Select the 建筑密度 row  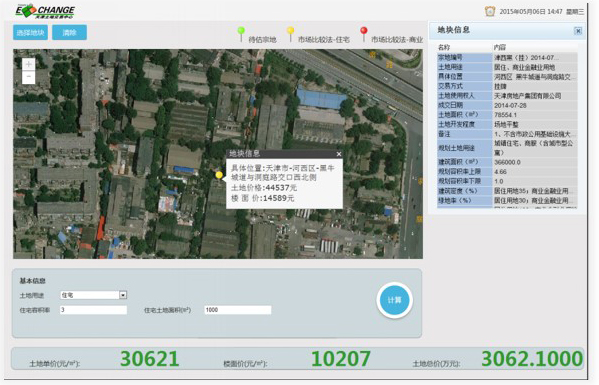click(507, 191)
